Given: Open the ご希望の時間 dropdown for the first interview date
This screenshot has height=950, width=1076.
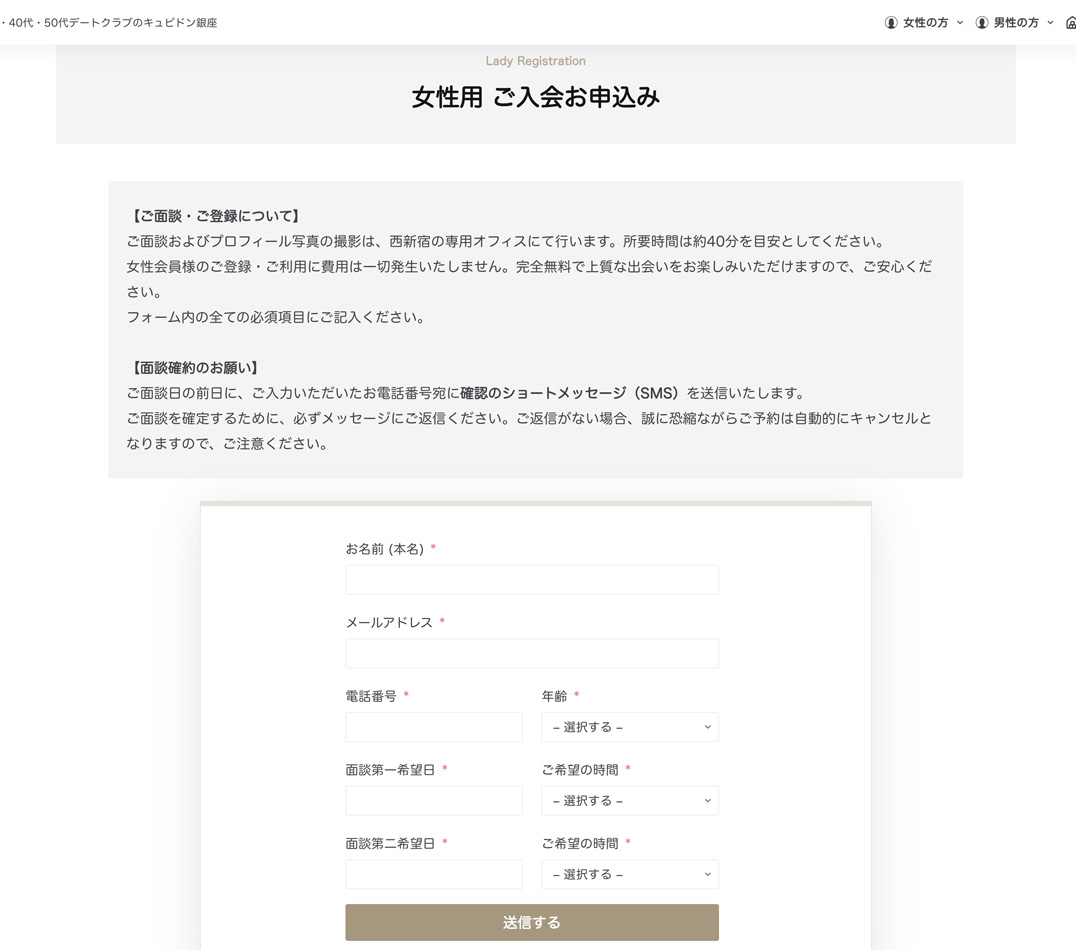Looking at the screenshot, I should (629, 800).
